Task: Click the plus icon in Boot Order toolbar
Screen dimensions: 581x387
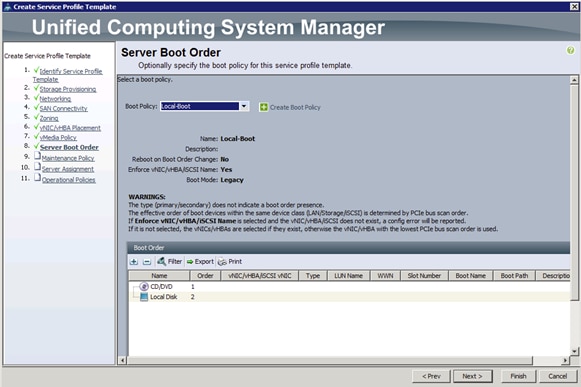Action: 134,262
